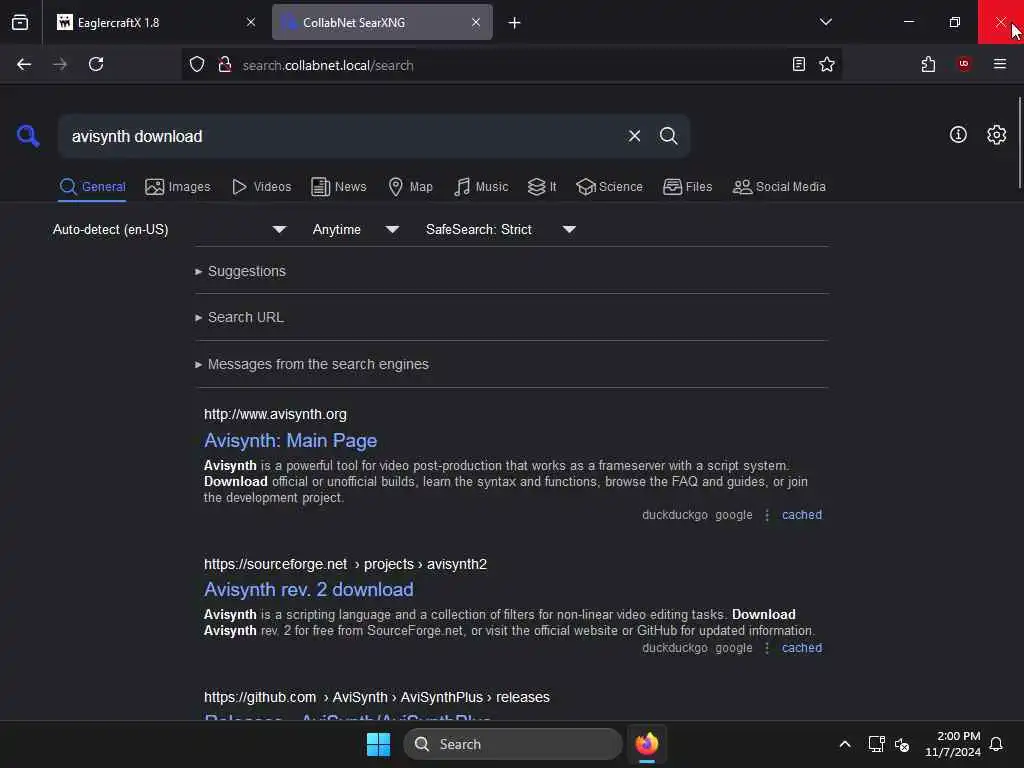Open recent browsing Firefox View icon
The image size is (1024, 768).
click(20, 22)
